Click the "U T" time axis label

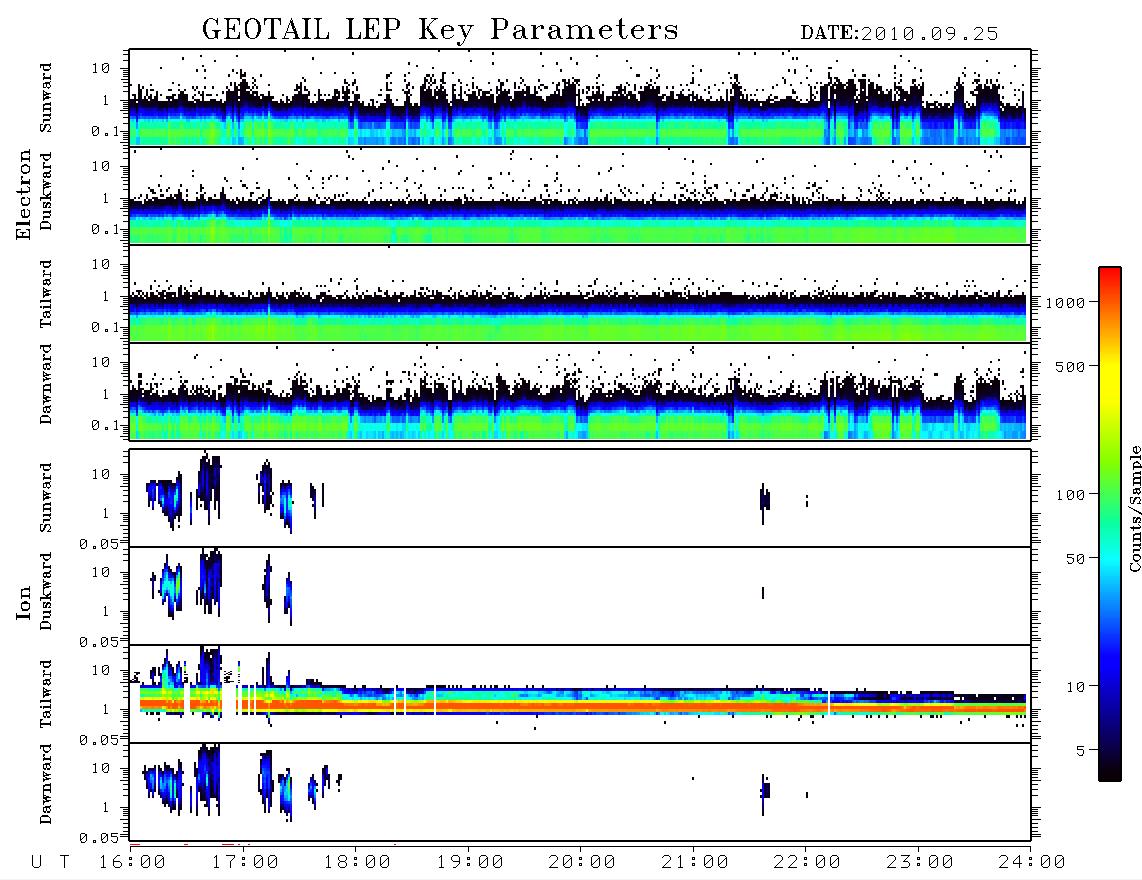click(x=50, y=862)
